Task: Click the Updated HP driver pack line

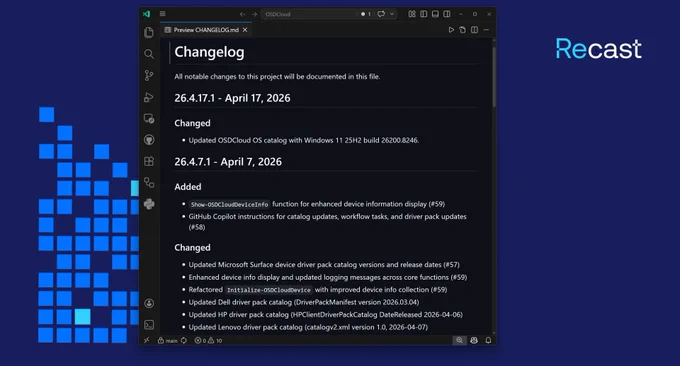Action: point(325,315)
